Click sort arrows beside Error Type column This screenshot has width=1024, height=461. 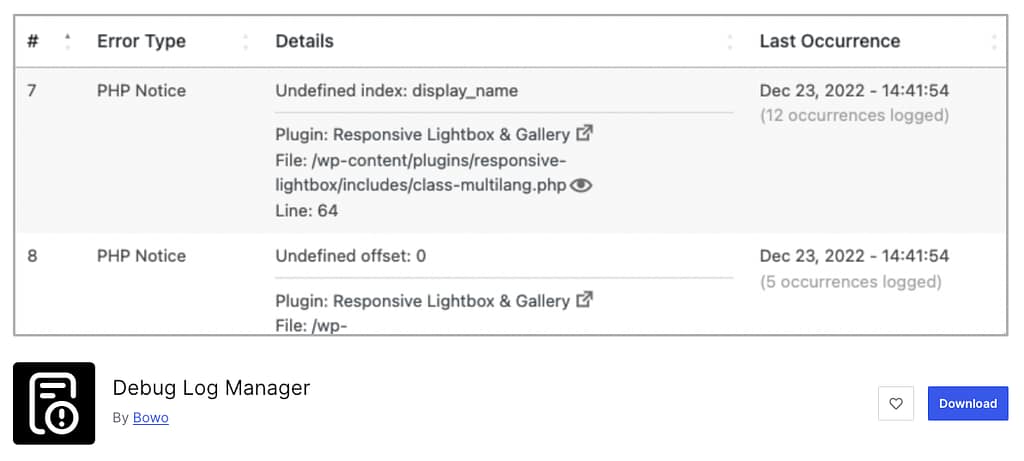tap(246, 41)
